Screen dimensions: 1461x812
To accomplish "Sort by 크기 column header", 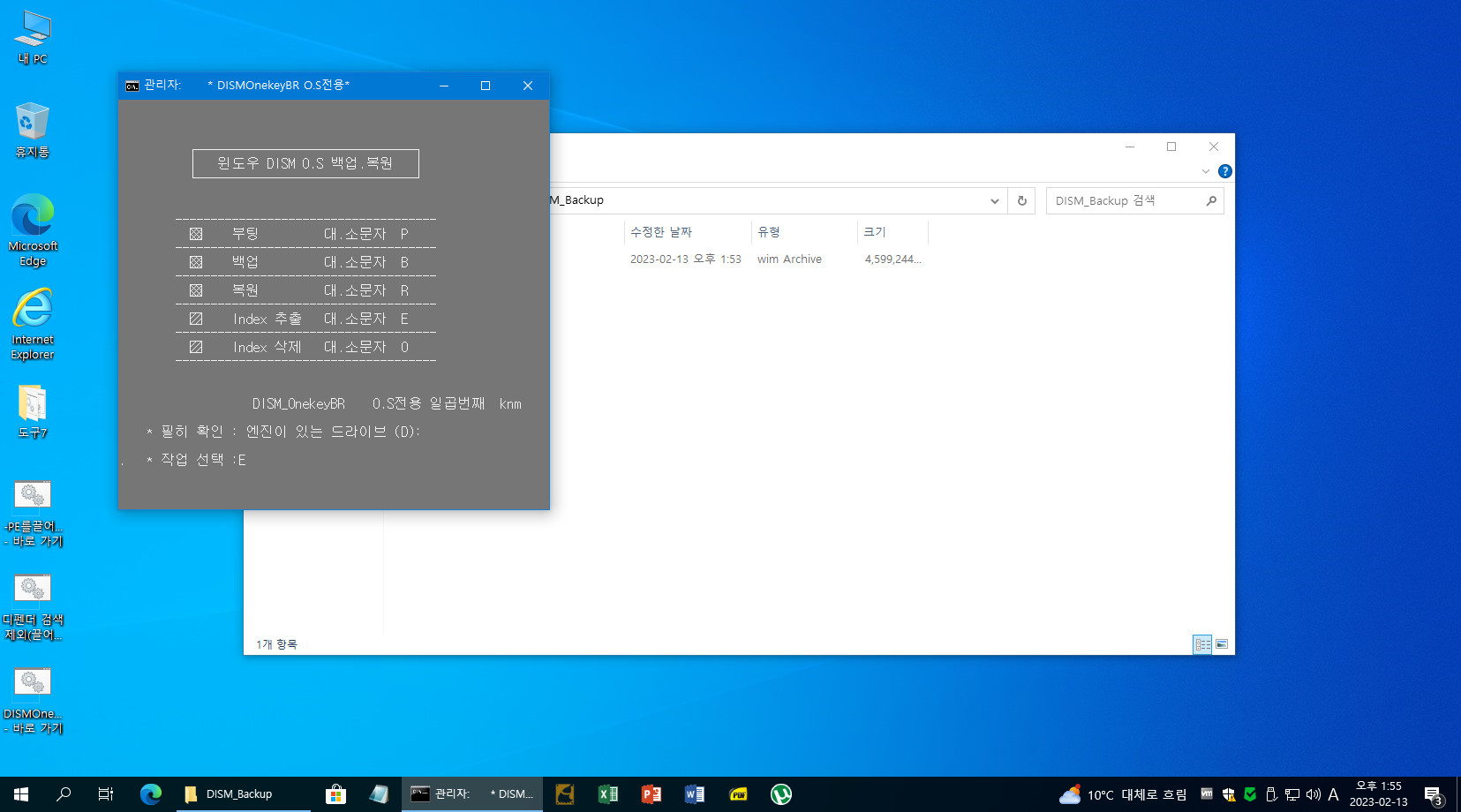I will (892, 232).
